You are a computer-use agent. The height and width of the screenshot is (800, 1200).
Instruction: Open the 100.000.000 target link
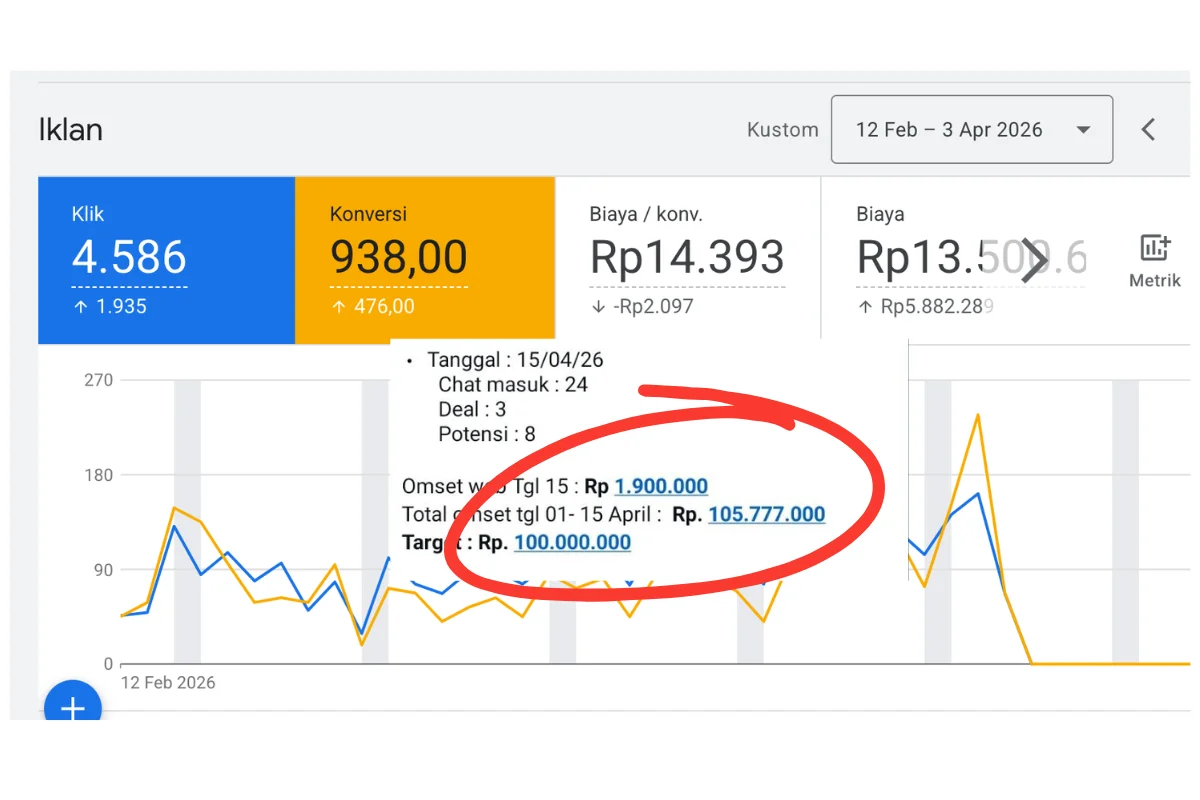click(572, 543)
